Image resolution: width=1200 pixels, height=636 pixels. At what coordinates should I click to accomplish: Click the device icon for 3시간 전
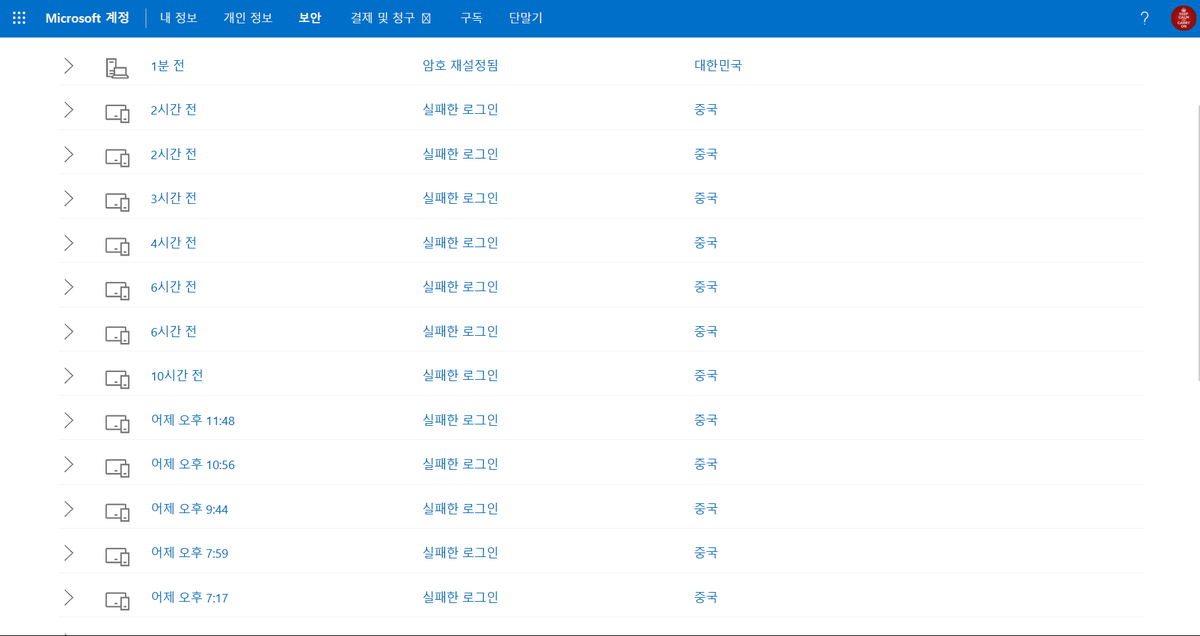point(118,201)
